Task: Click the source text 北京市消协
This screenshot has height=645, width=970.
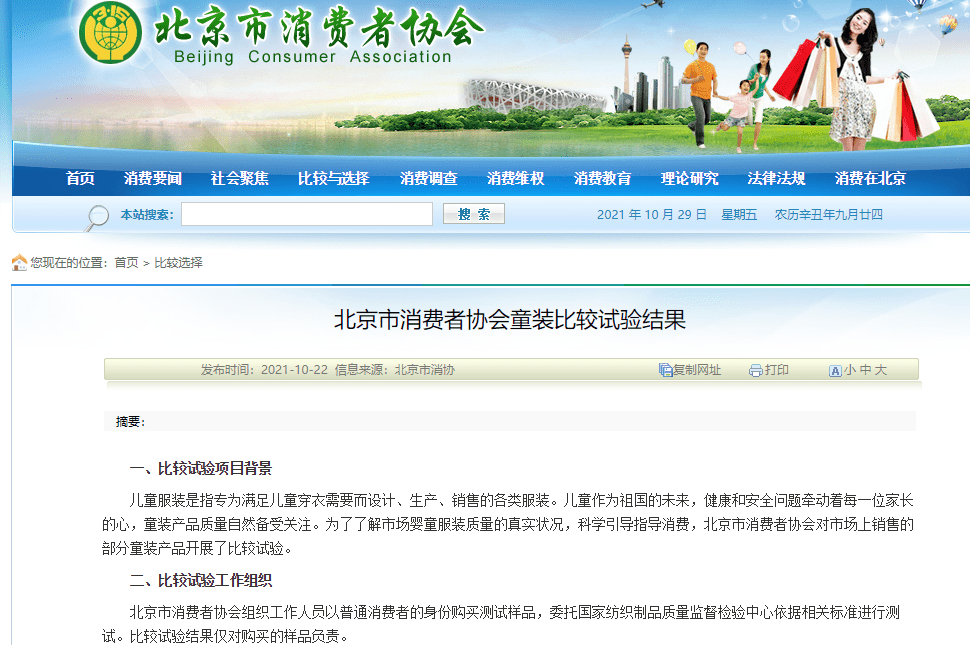Action: click(425, 370)
